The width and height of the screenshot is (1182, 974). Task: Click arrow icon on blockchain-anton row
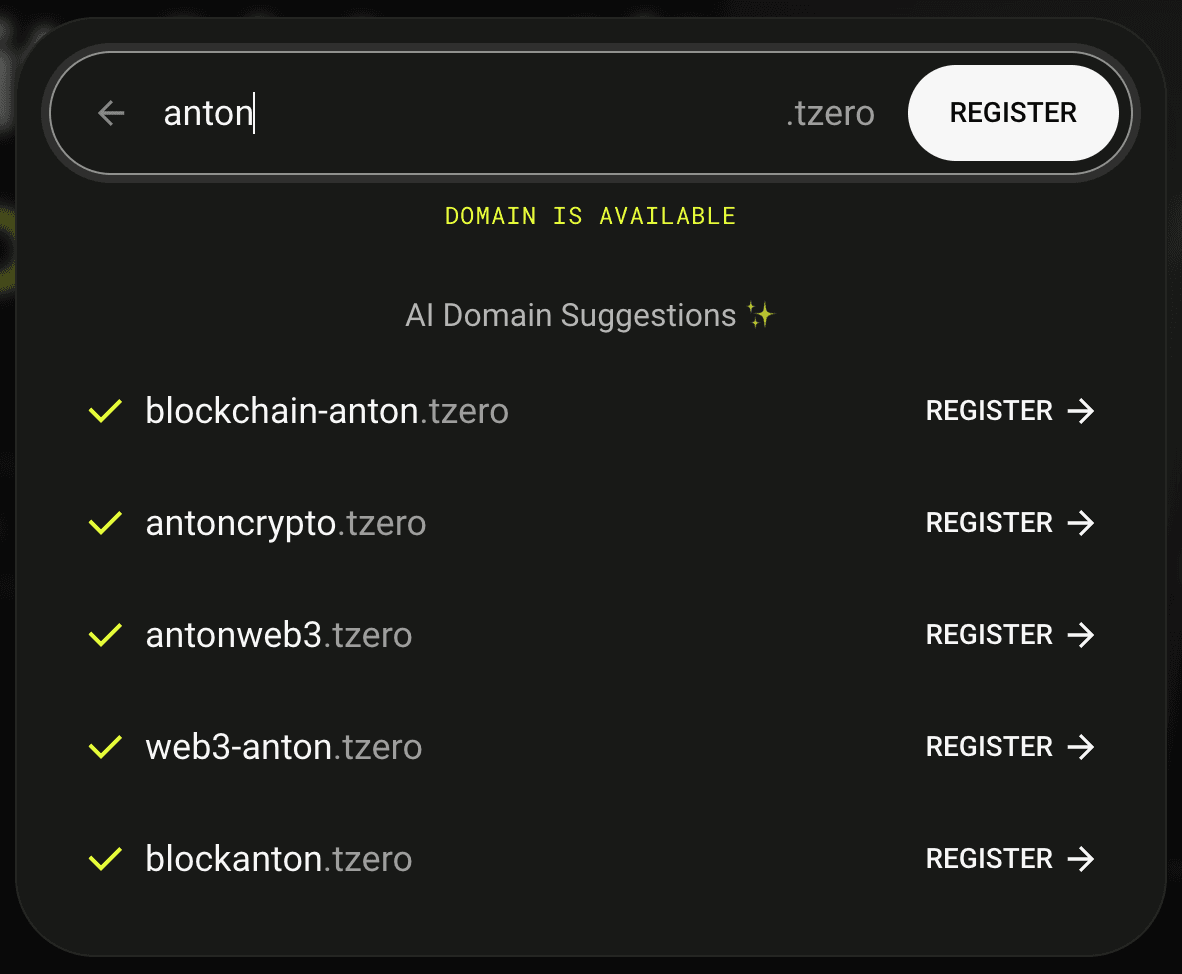[1081, 411]
